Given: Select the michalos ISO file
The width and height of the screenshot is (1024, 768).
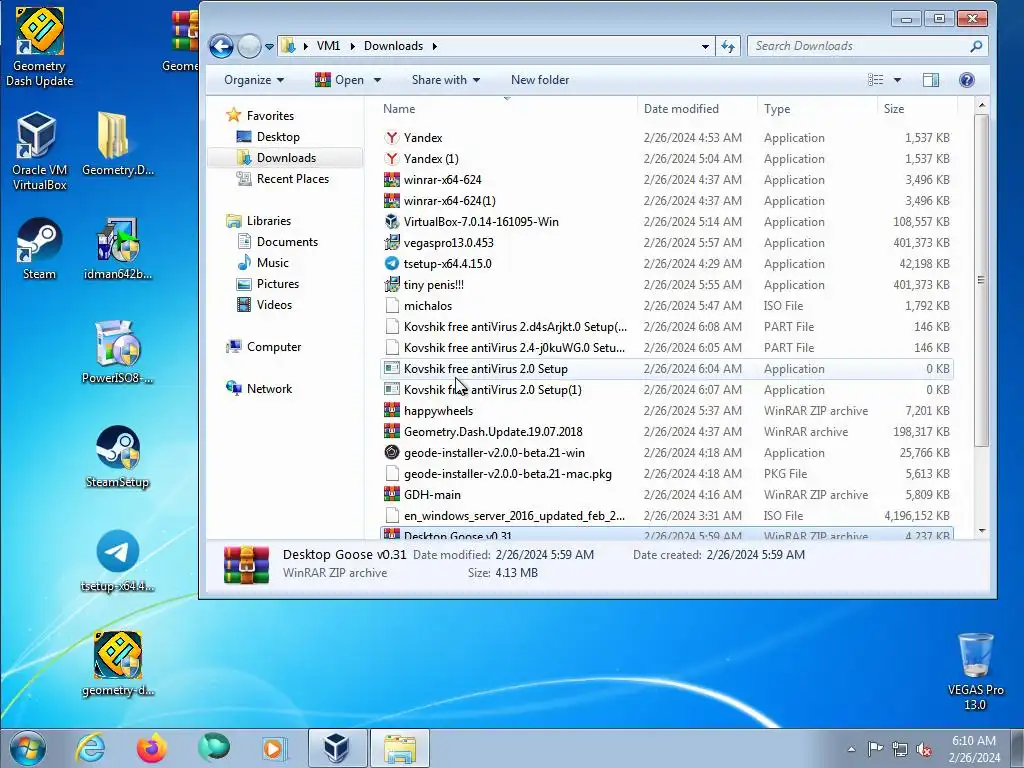Looking at the screenshot, I should pyautogui.click(x=666, y=306).
